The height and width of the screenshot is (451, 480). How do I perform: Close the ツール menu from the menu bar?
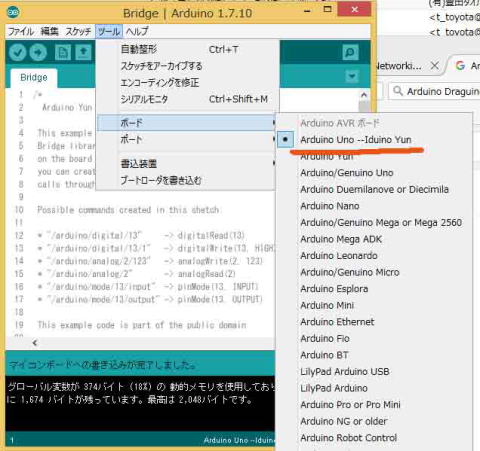click(x=109, y=32)
